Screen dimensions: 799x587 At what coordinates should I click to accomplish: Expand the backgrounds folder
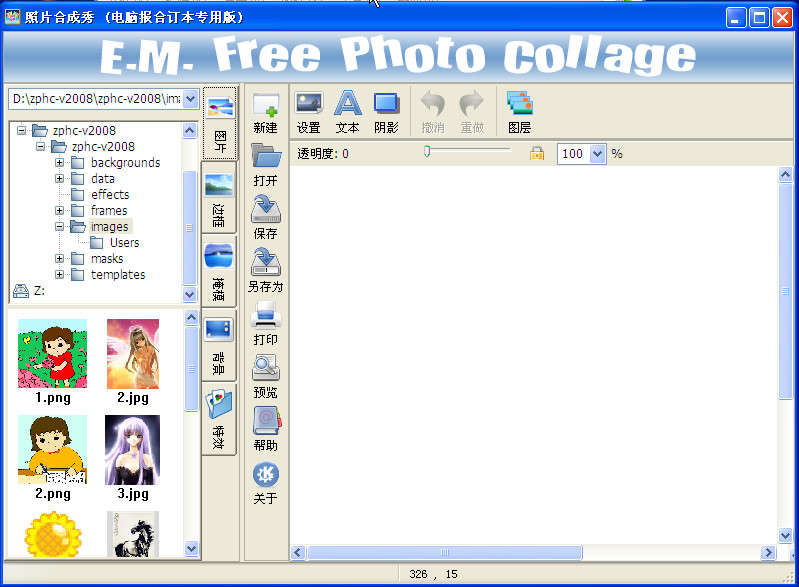tap(60, 163)
